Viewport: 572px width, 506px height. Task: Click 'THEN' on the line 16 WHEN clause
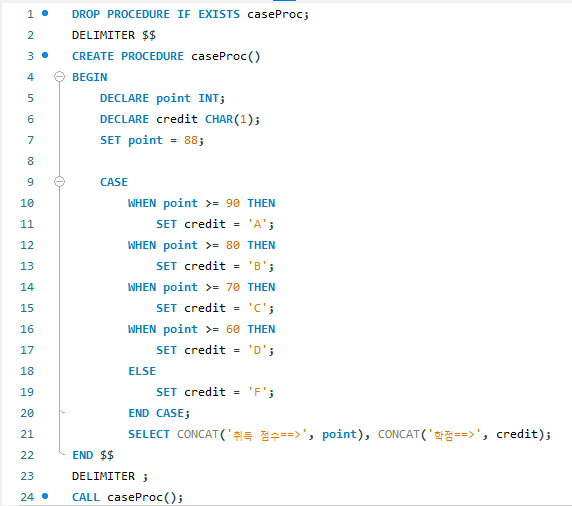pos(261,329)
